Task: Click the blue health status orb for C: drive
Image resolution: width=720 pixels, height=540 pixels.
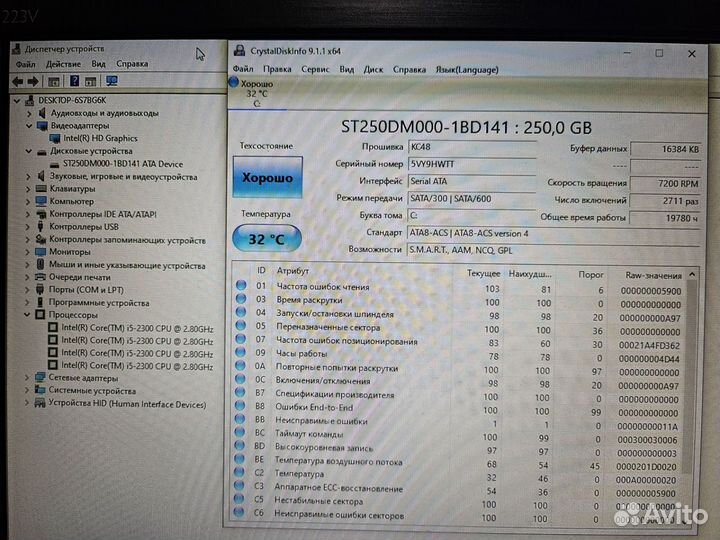Action: pos(234,82)
